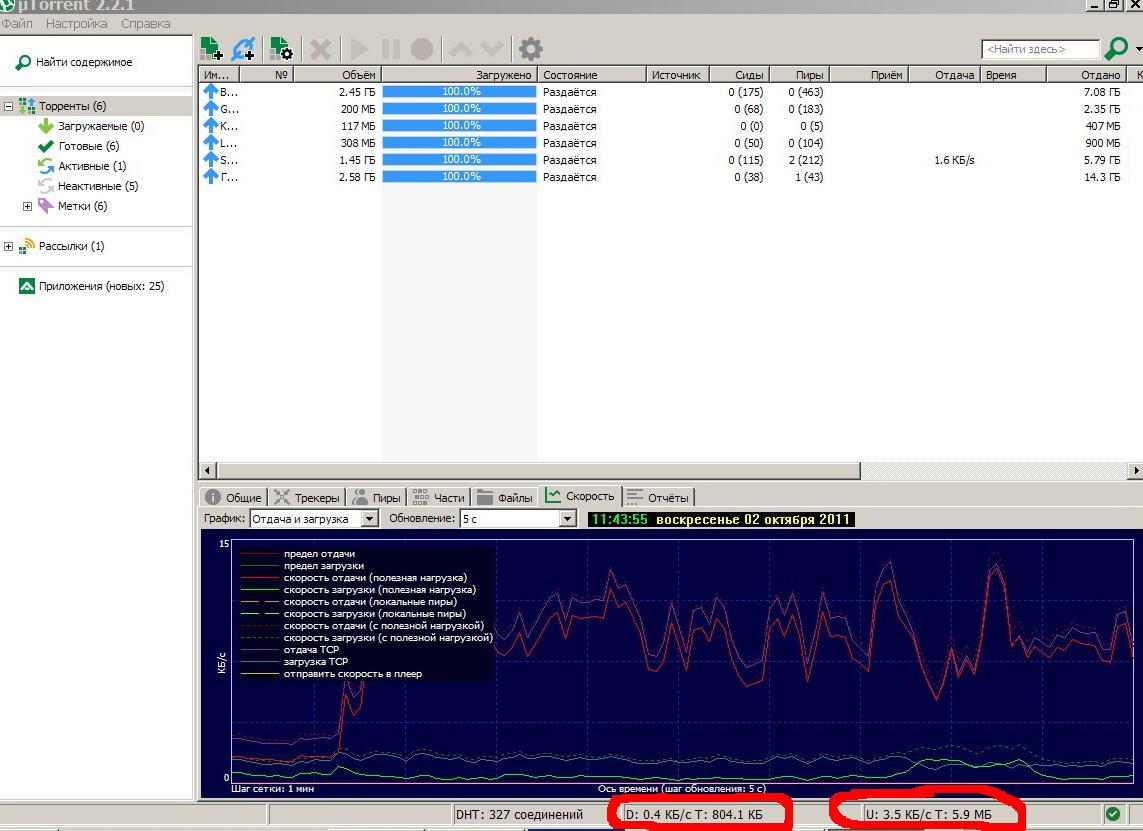Switch to the Пиры tab

click(x=376, y=497)
